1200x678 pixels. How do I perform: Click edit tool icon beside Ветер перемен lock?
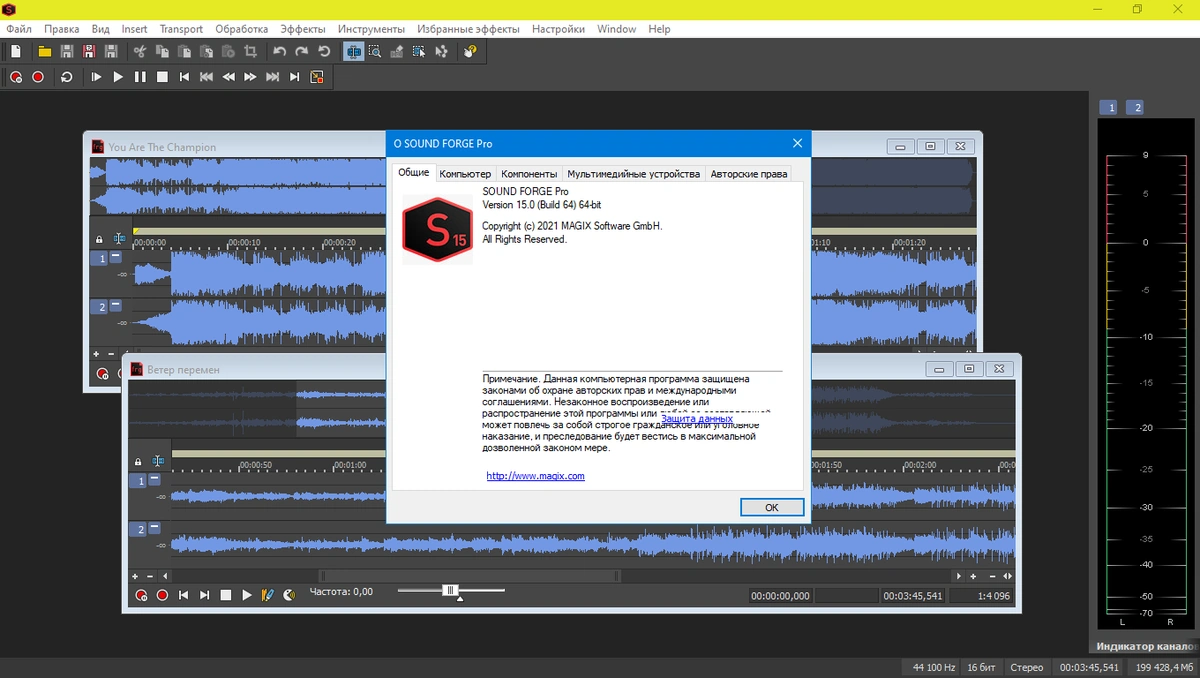[158, 462]
